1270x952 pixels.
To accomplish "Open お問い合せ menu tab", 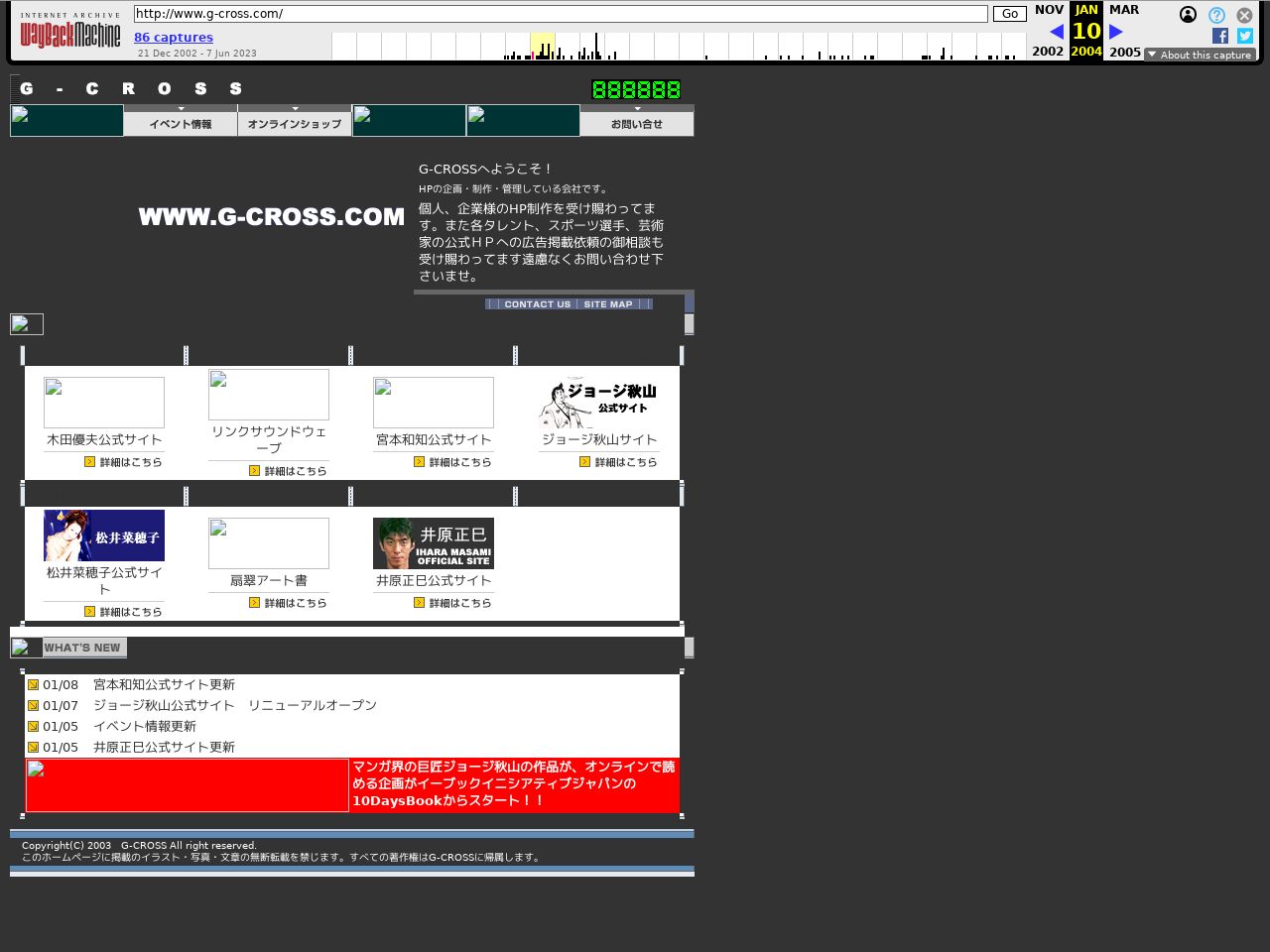I will (x=637, y=123).
